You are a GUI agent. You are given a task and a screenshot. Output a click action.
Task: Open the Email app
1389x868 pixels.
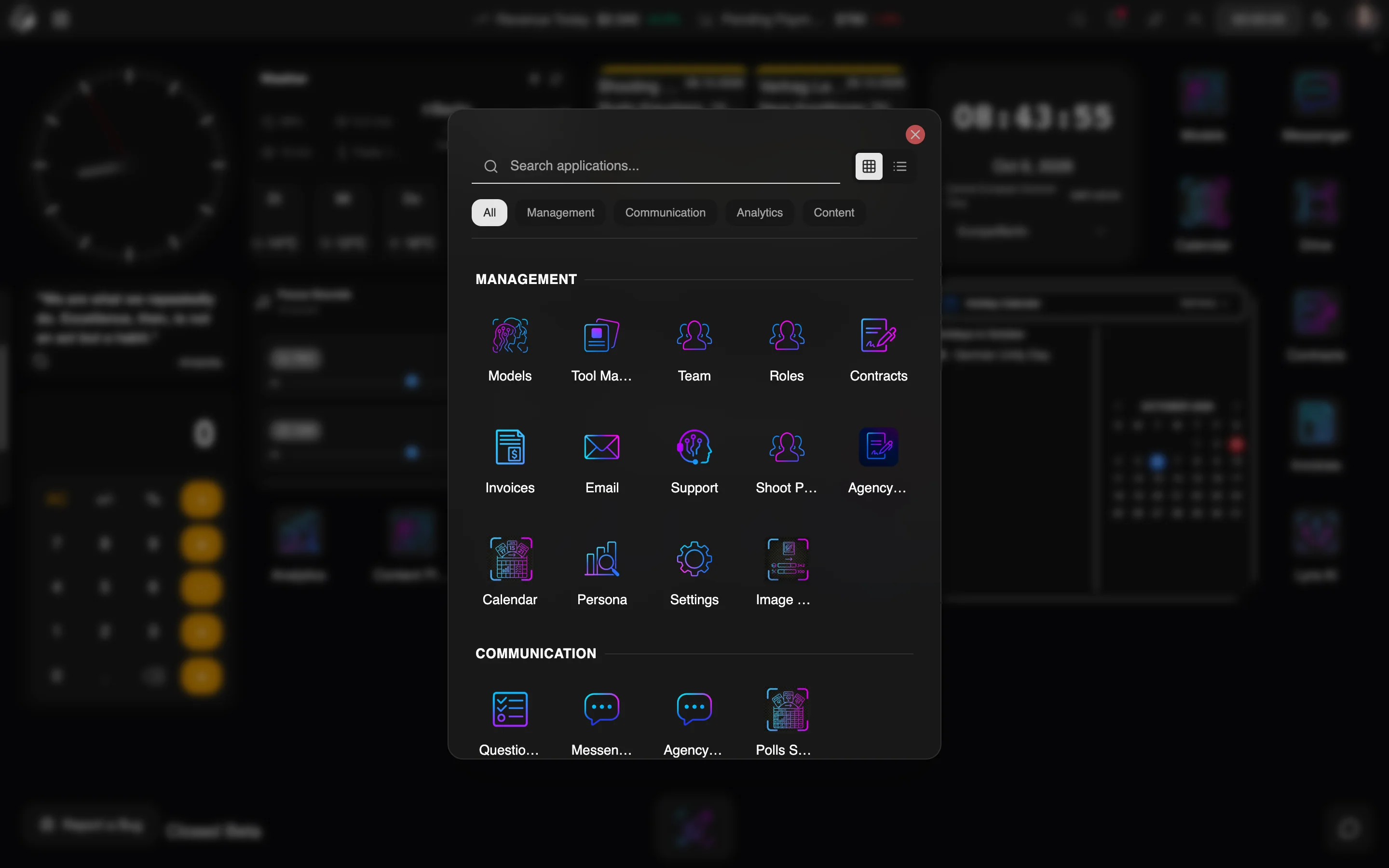click(601, 461)
